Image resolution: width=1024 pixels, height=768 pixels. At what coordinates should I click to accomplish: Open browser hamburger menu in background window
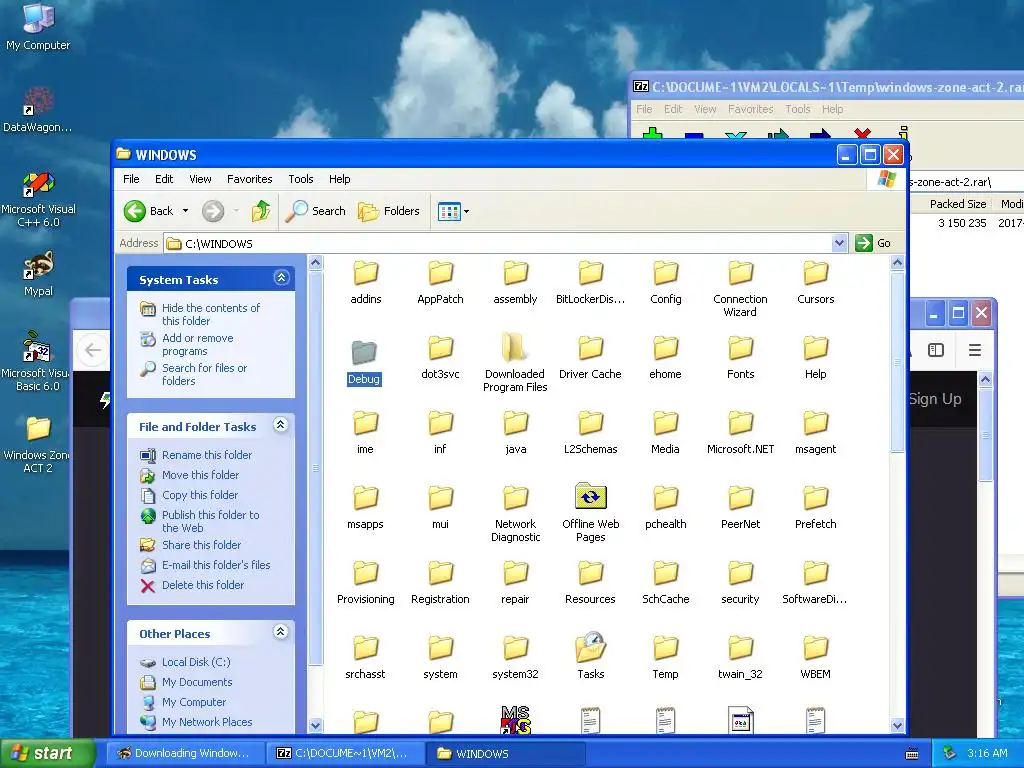click(974, 350)
